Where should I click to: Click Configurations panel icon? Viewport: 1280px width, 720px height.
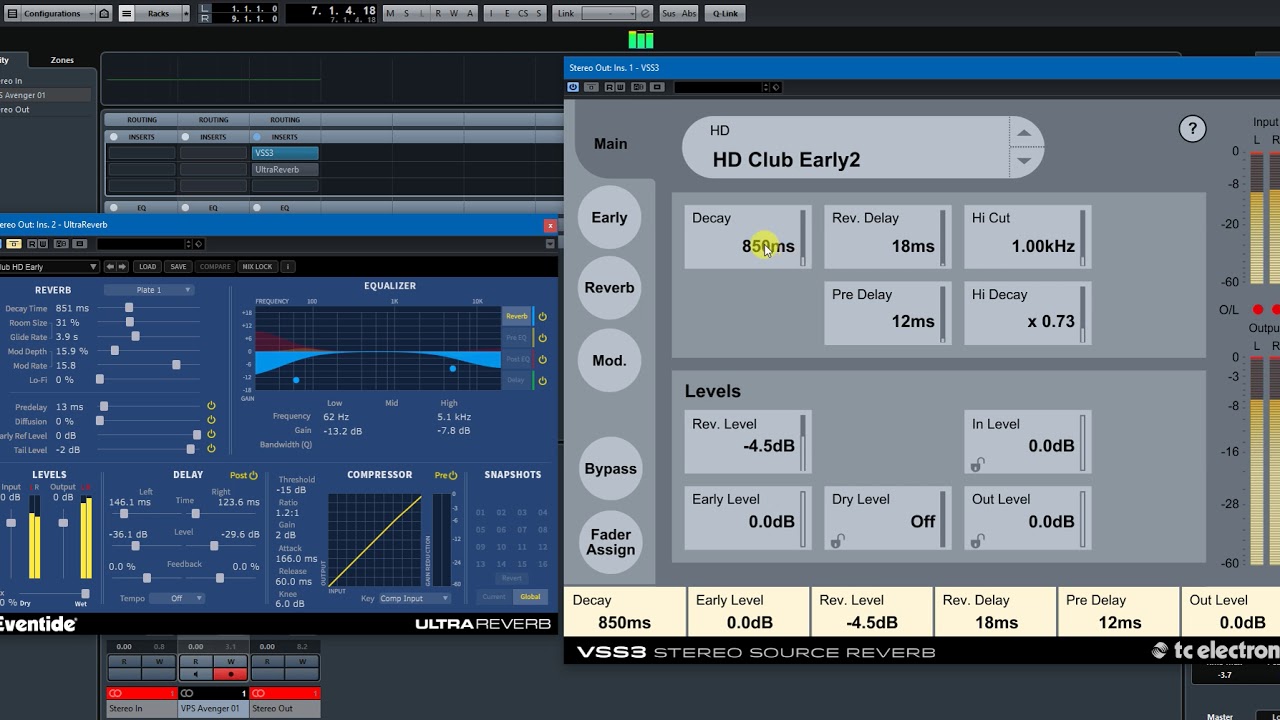pyautogui.click(x=14, y=14)
